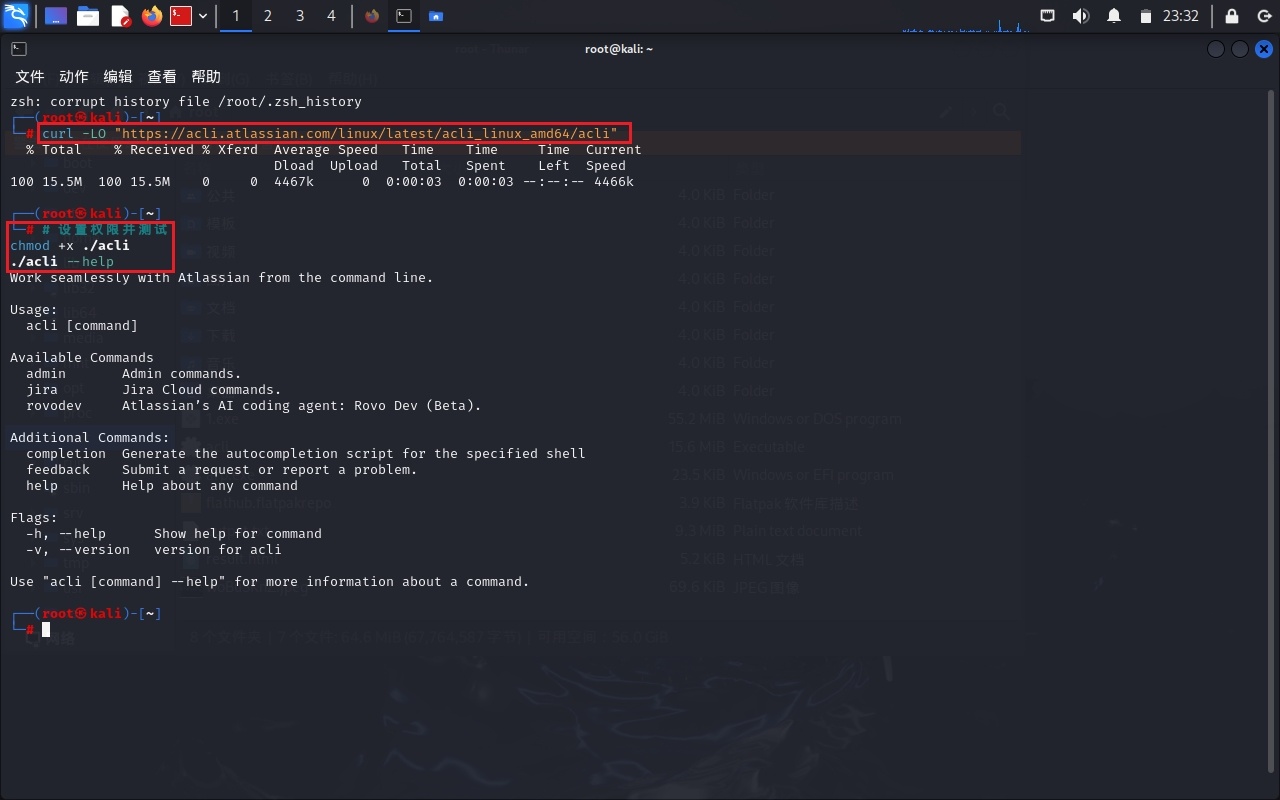Select the terminal window taskbar button
The height and width of the screenshot is (800, 1280).
(404, 16)
